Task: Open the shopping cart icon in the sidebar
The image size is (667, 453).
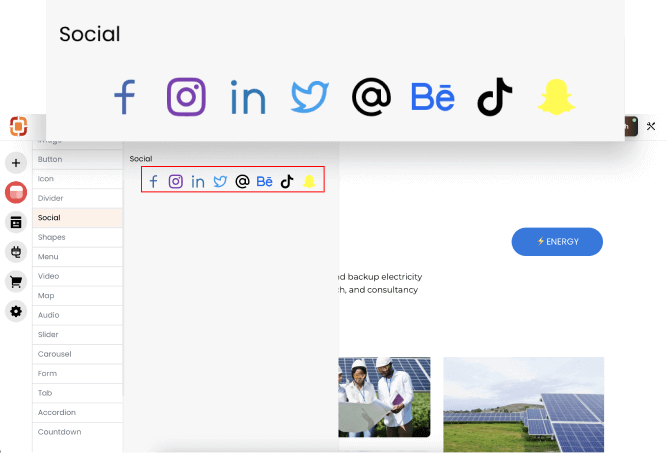Action: [16, 282]
